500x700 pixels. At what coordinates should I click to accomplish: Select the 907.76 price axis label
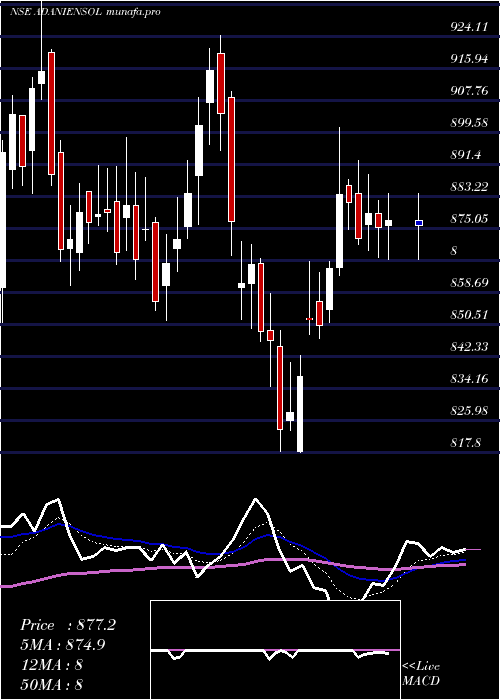469,91
